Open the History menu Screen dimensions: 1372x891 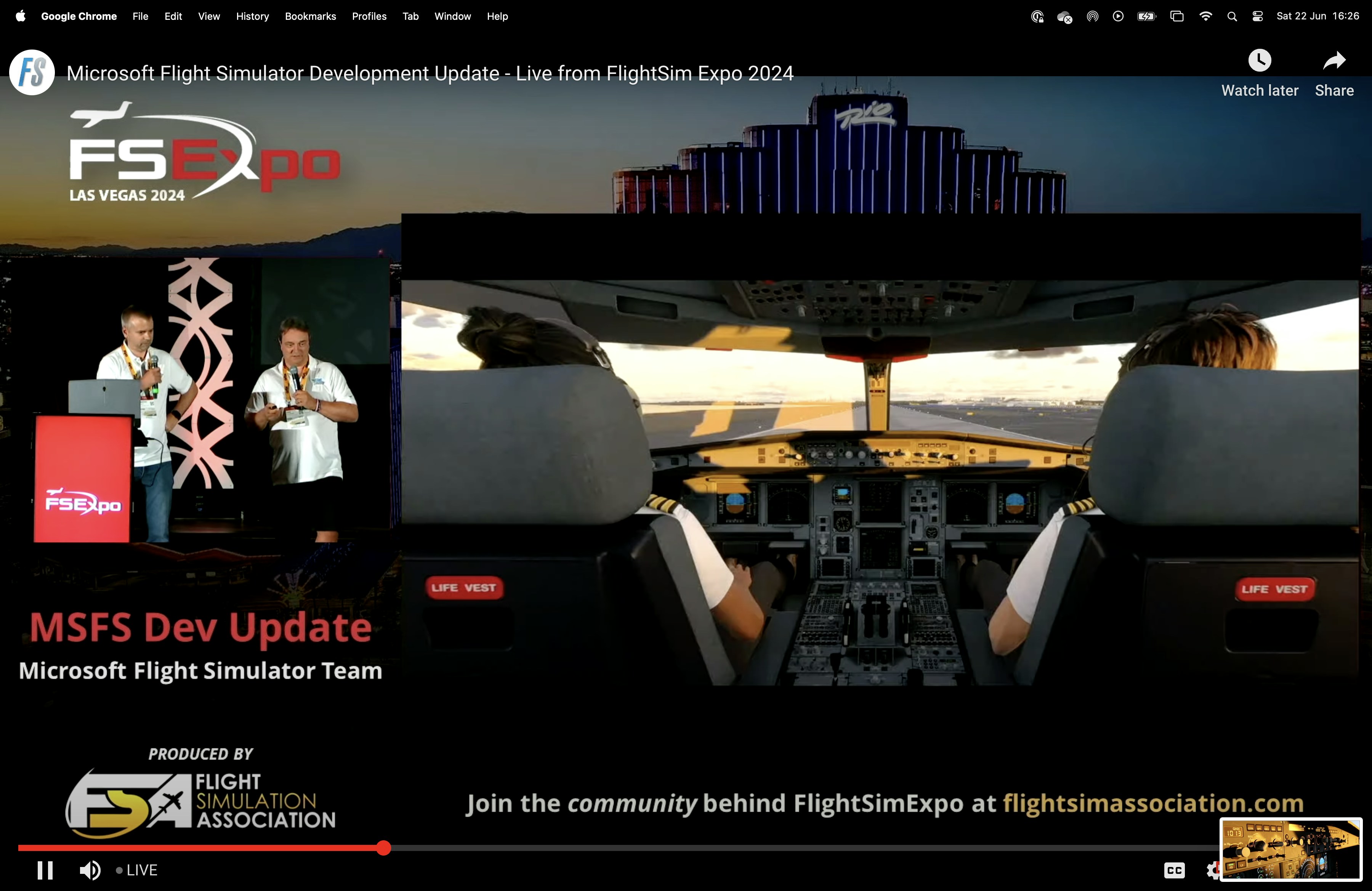pos(252,16)
